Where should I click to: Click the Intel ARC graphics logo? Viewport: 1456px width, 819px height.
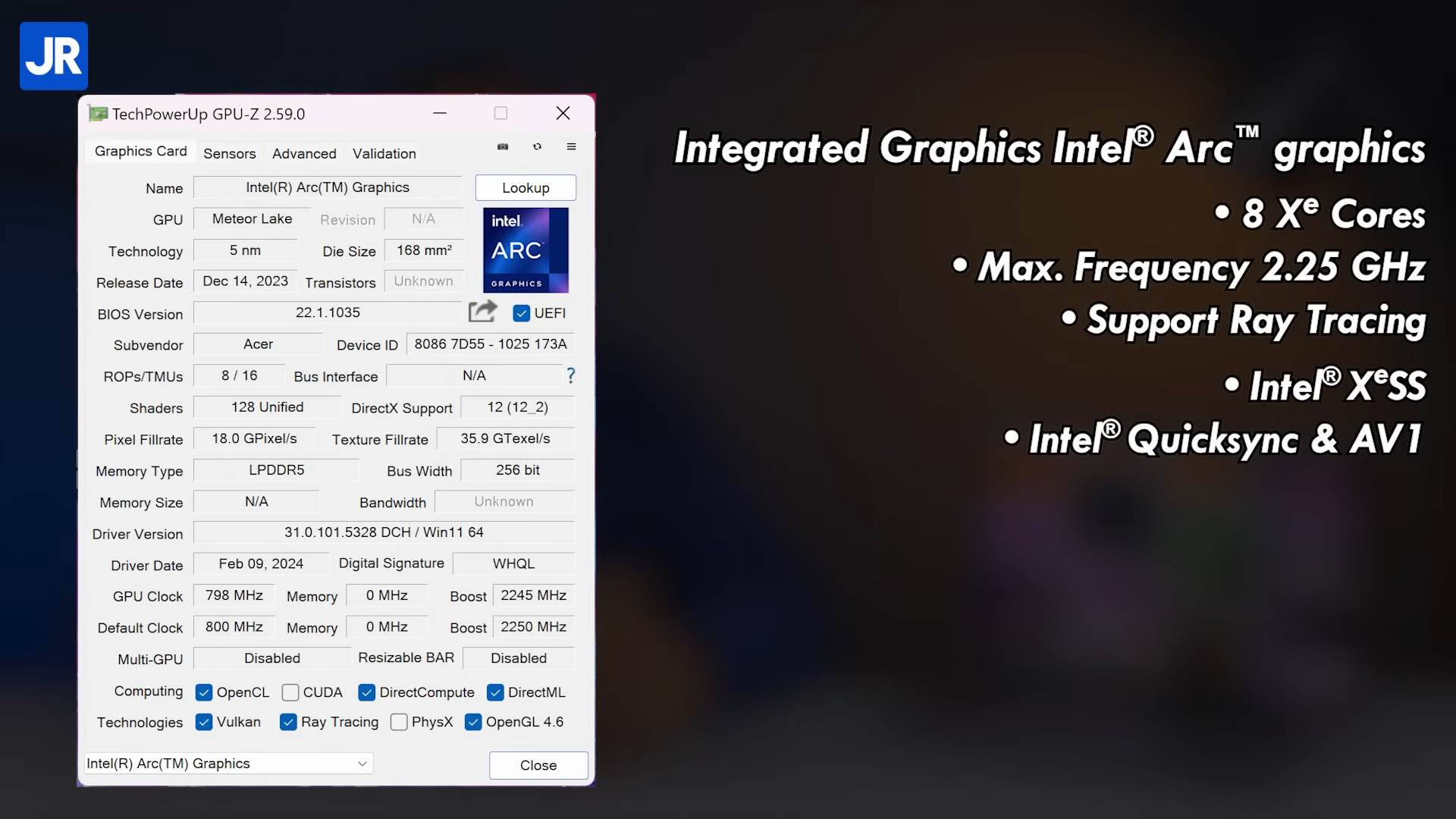click(x=526, y=250)
